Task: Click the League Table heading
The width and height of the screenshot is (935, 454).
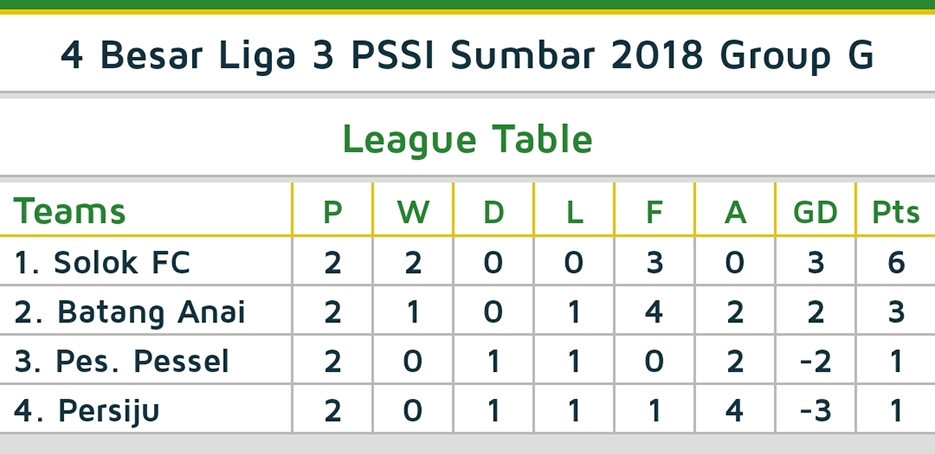Action: click(x=467, y=139)
